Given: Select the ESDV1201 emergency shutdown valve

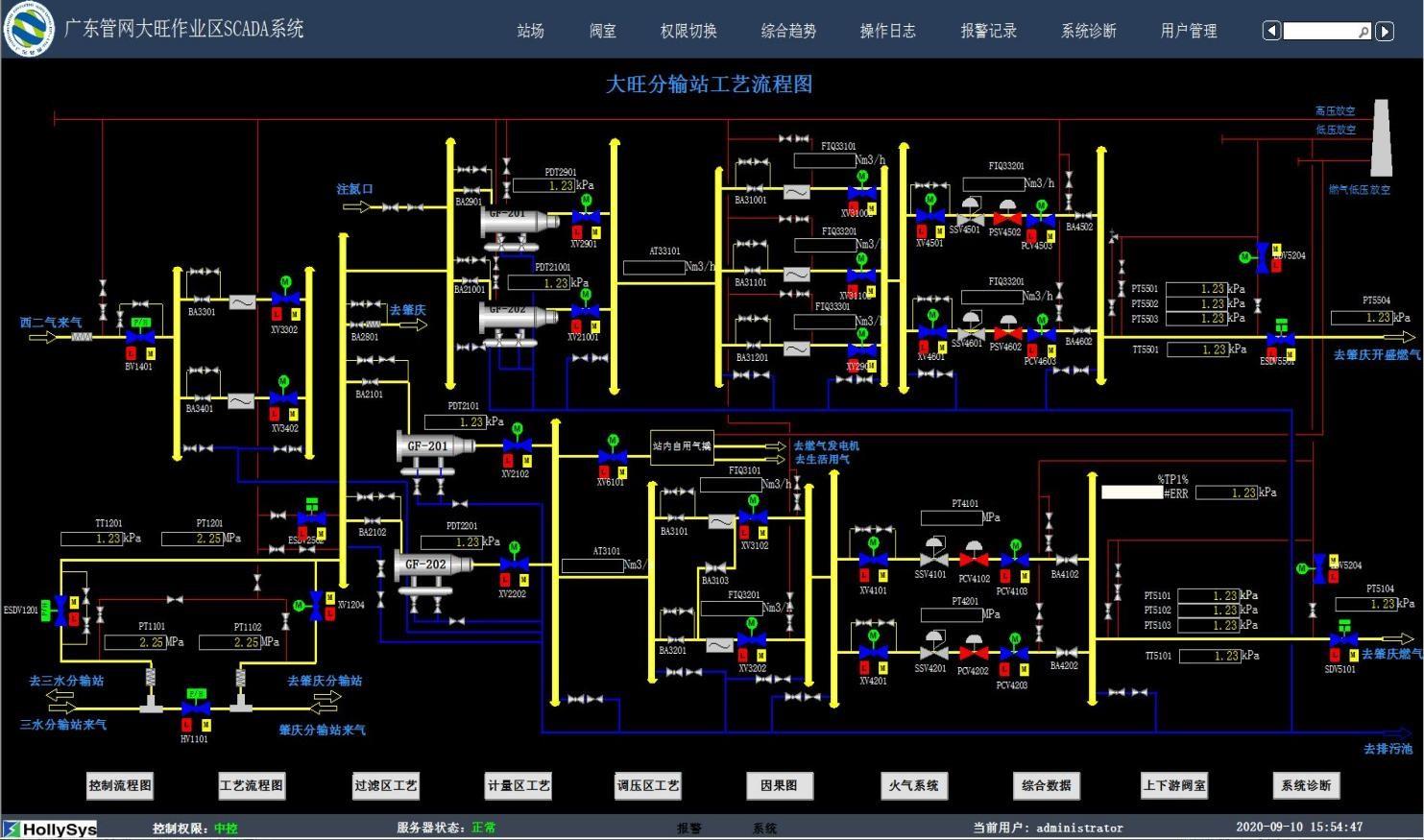Looking at the screenshot, I should (61, 609).
